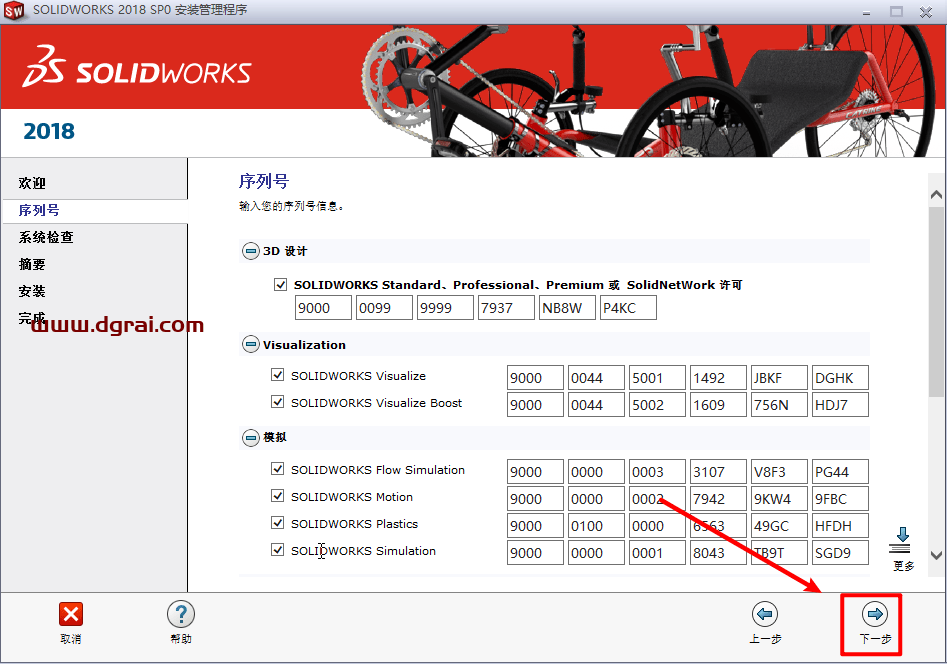Click Plastics serial field 0100

pos(596,526)
